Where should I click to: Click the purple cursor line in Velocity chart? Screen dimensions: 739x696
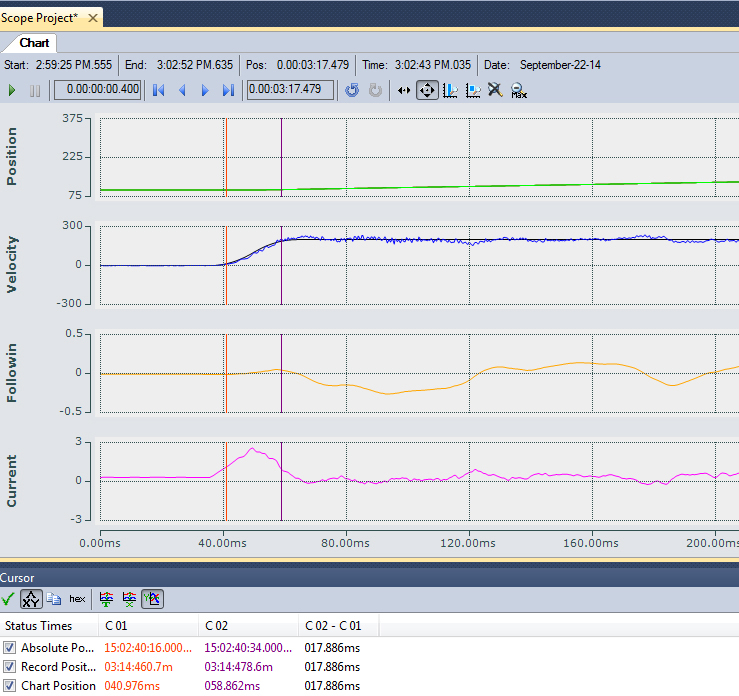(281, 265)
